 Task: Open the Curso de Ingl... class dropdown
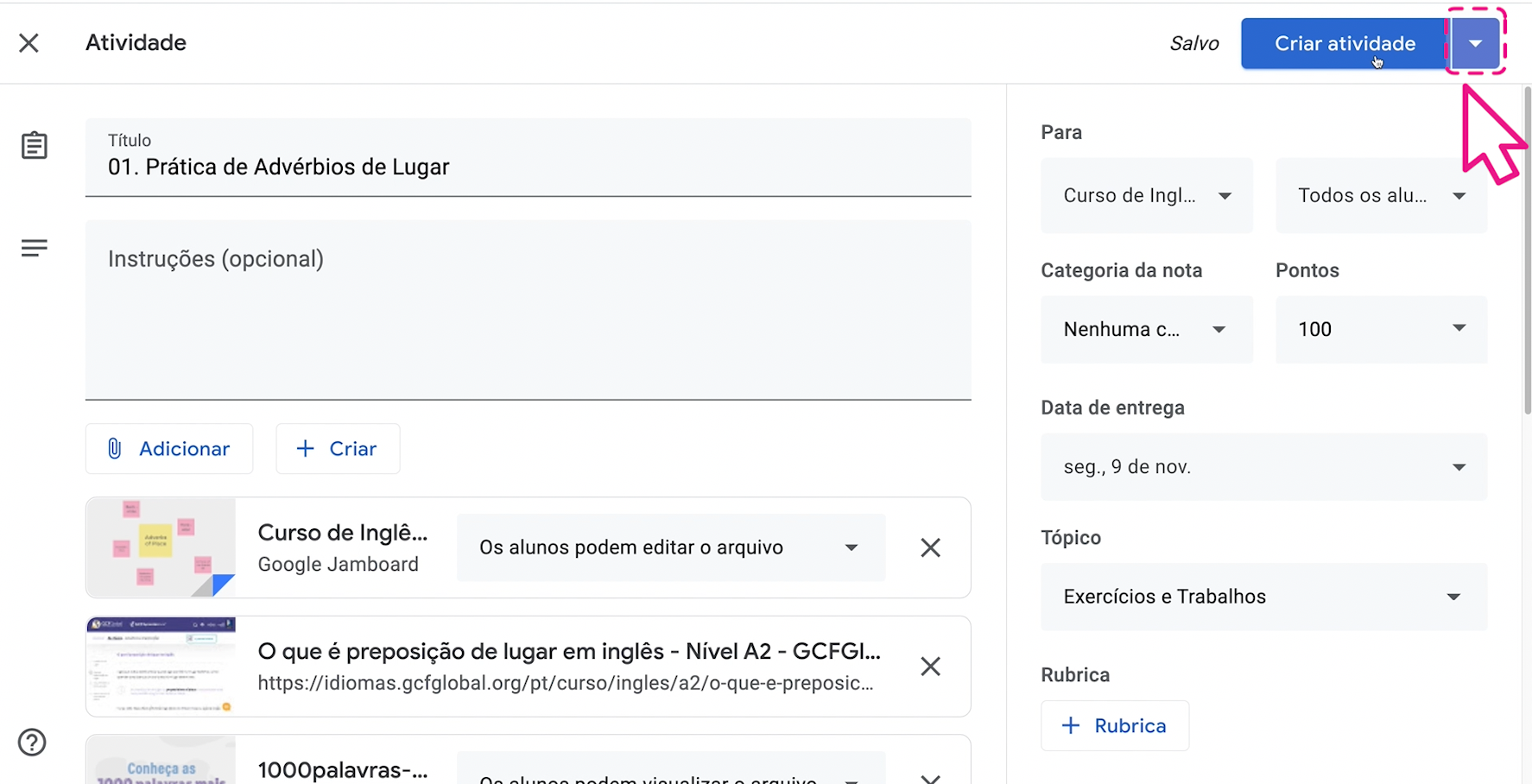1147,195
